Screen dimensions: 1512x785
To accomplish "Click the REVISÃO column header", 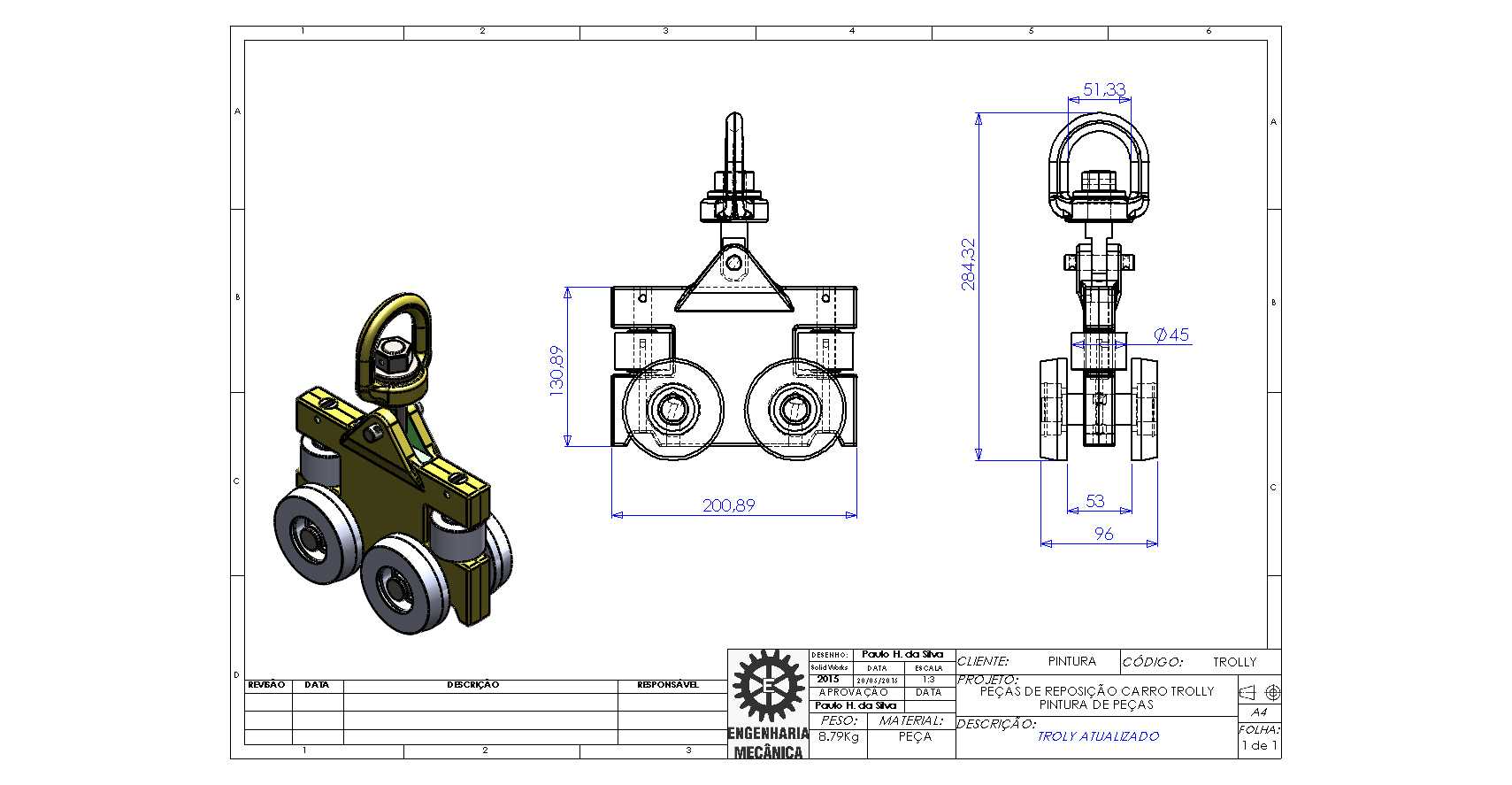I will coord(266,684).
